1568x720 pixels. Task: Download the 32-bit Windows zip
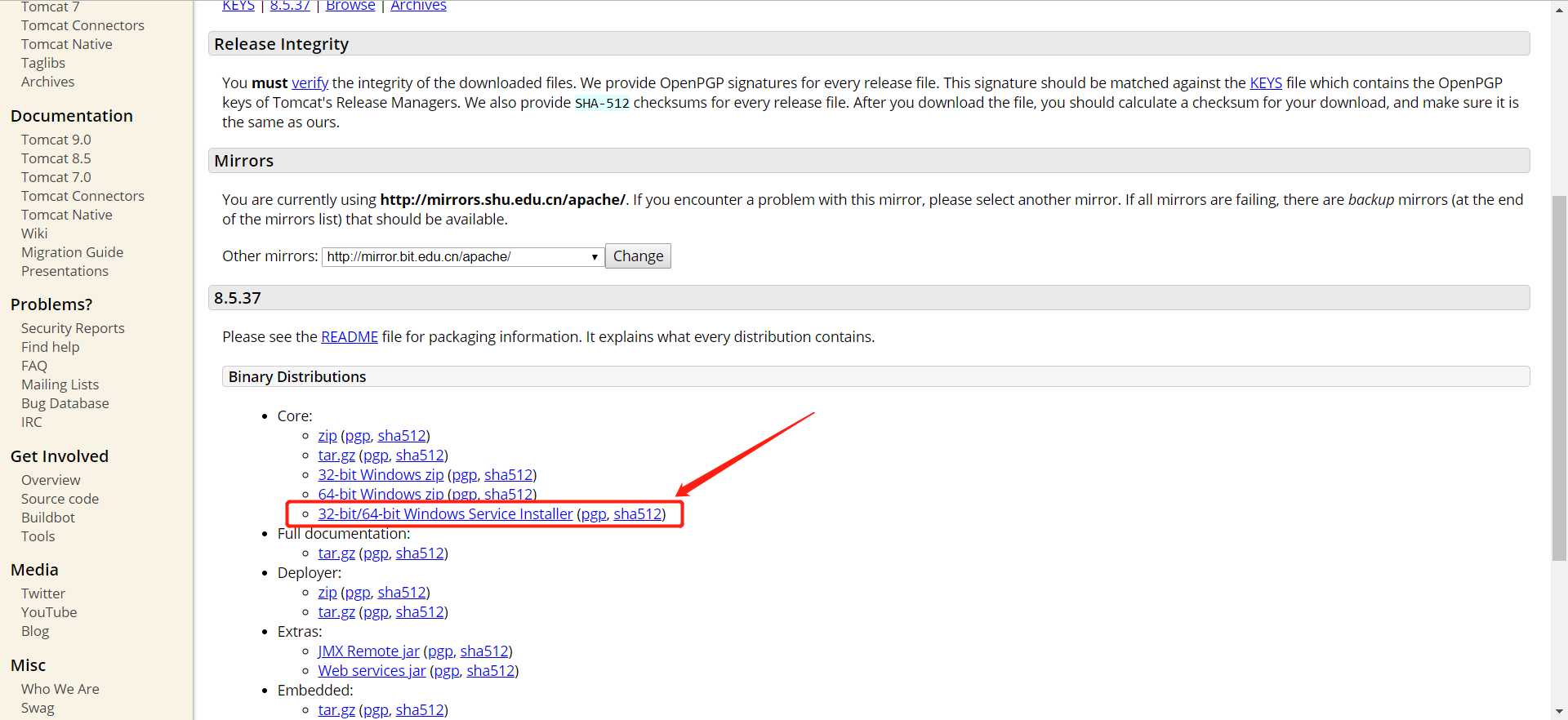click(381, 474)
